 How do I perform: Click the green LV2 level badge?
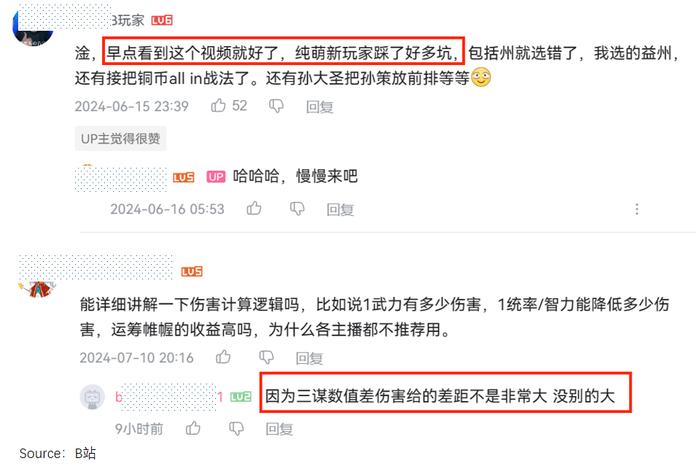tap(241, 397)
